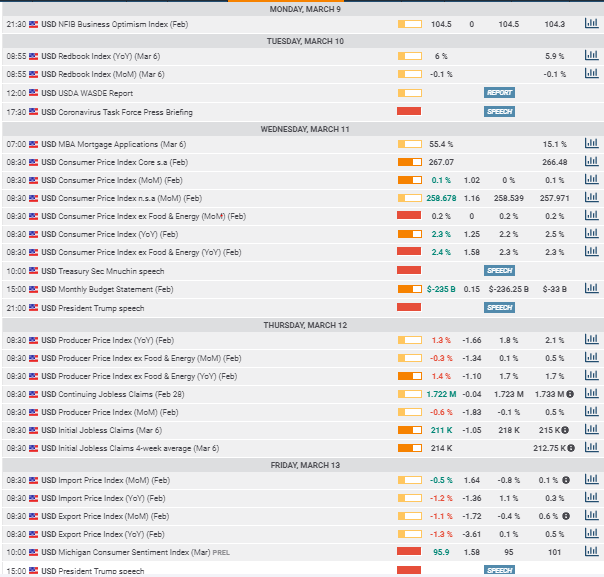Image resolution: width=604 pixels, height=577 pixels.
Task: Click actual value 258.678 in CPI n.s.a row
Action: [x=441, y=198]
